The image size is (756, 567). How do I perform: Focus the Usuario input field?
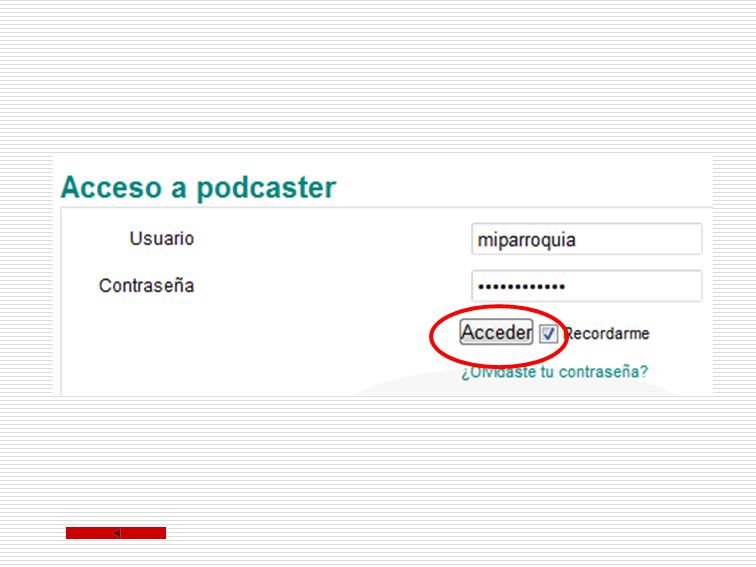tap(586, 239)
